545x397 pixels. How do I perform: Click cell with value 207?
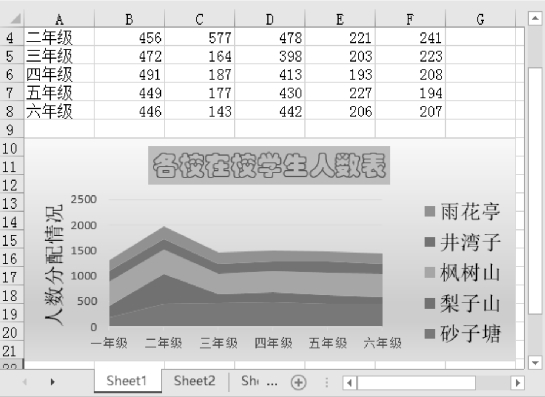[410, 111]
